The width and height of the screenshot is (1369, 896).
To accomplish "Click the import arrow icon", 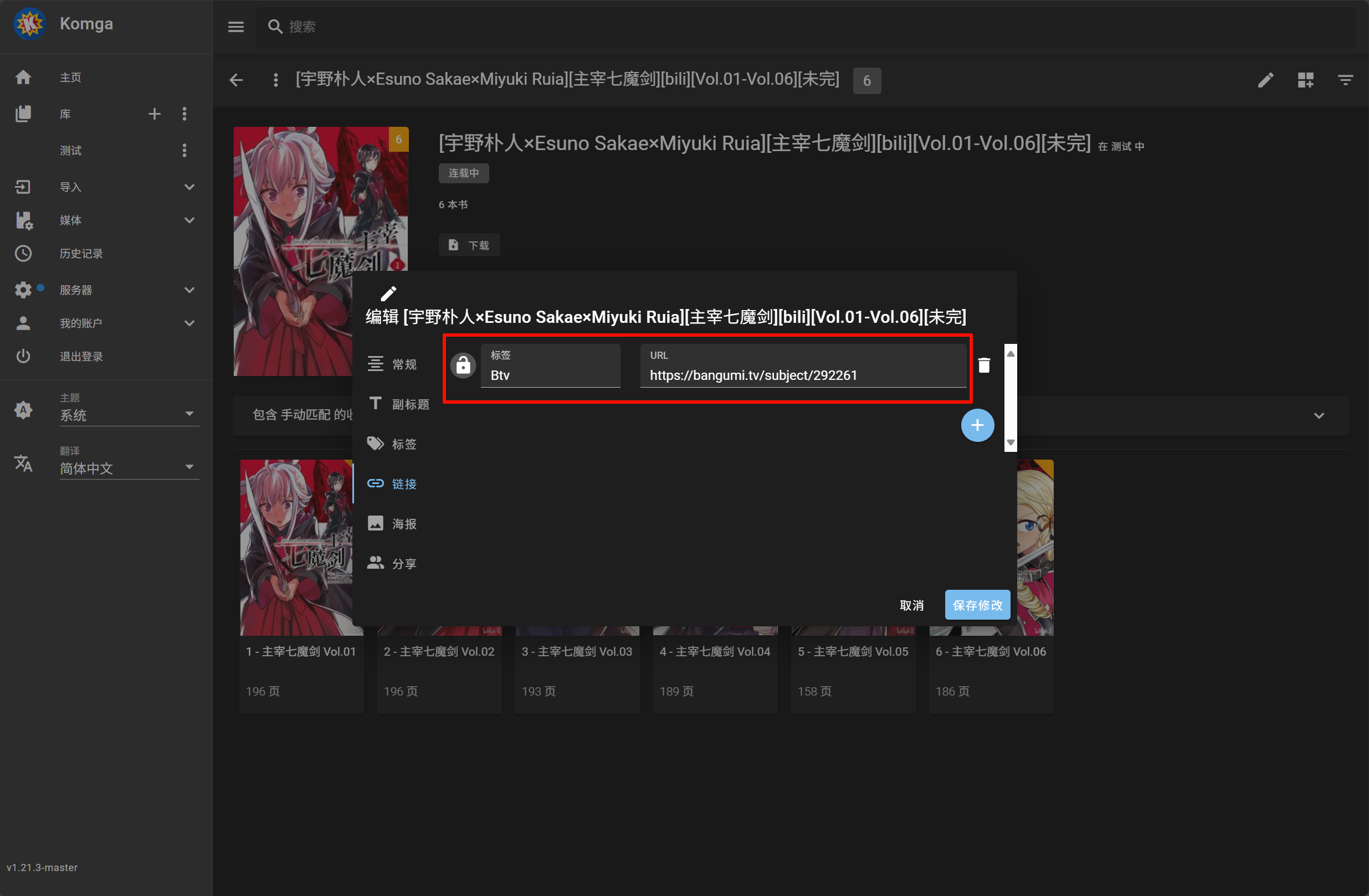I will [x=23, y=187].
